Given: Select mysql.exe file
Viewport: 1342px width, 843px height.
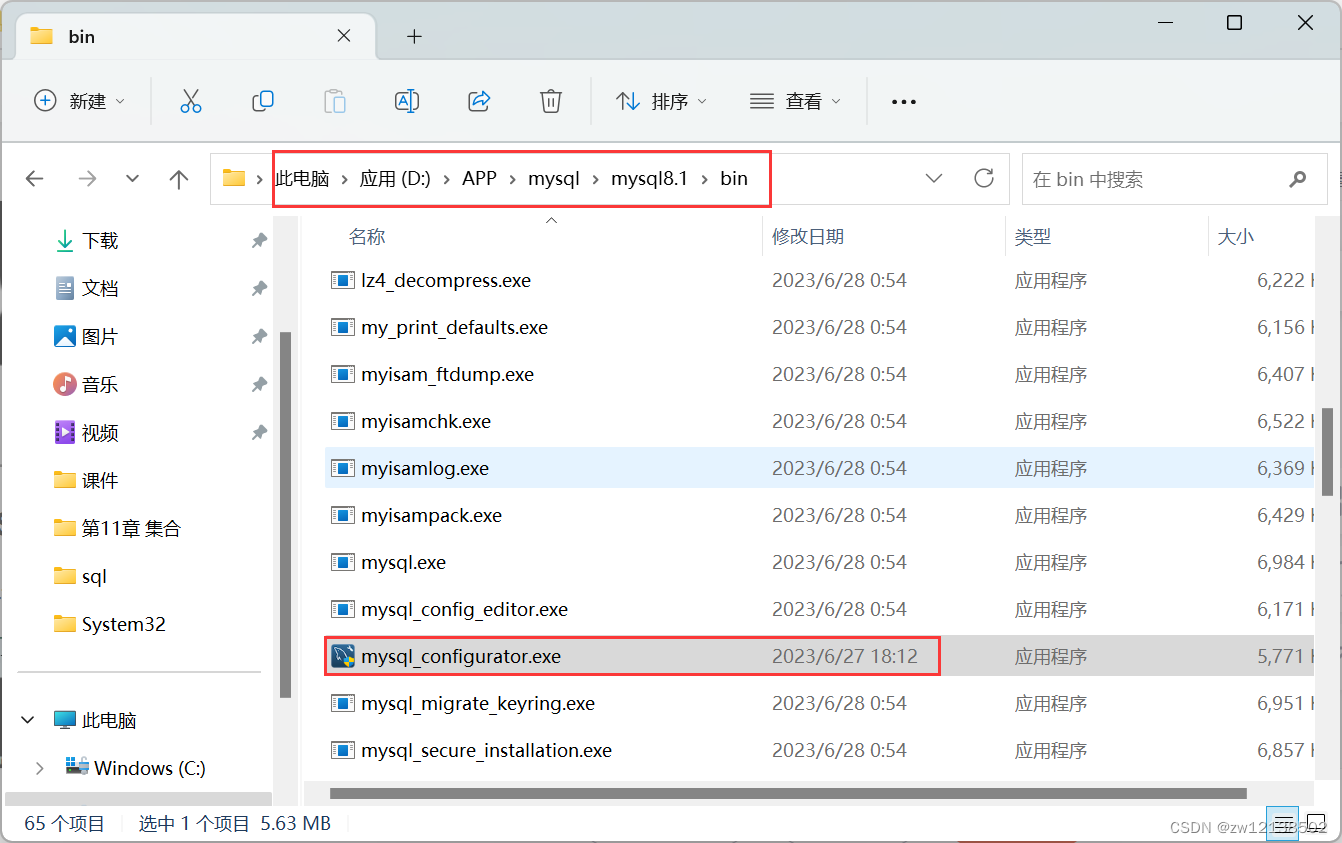Looking at the screenshot, I should pyautogui.click(x=818, y=562).
